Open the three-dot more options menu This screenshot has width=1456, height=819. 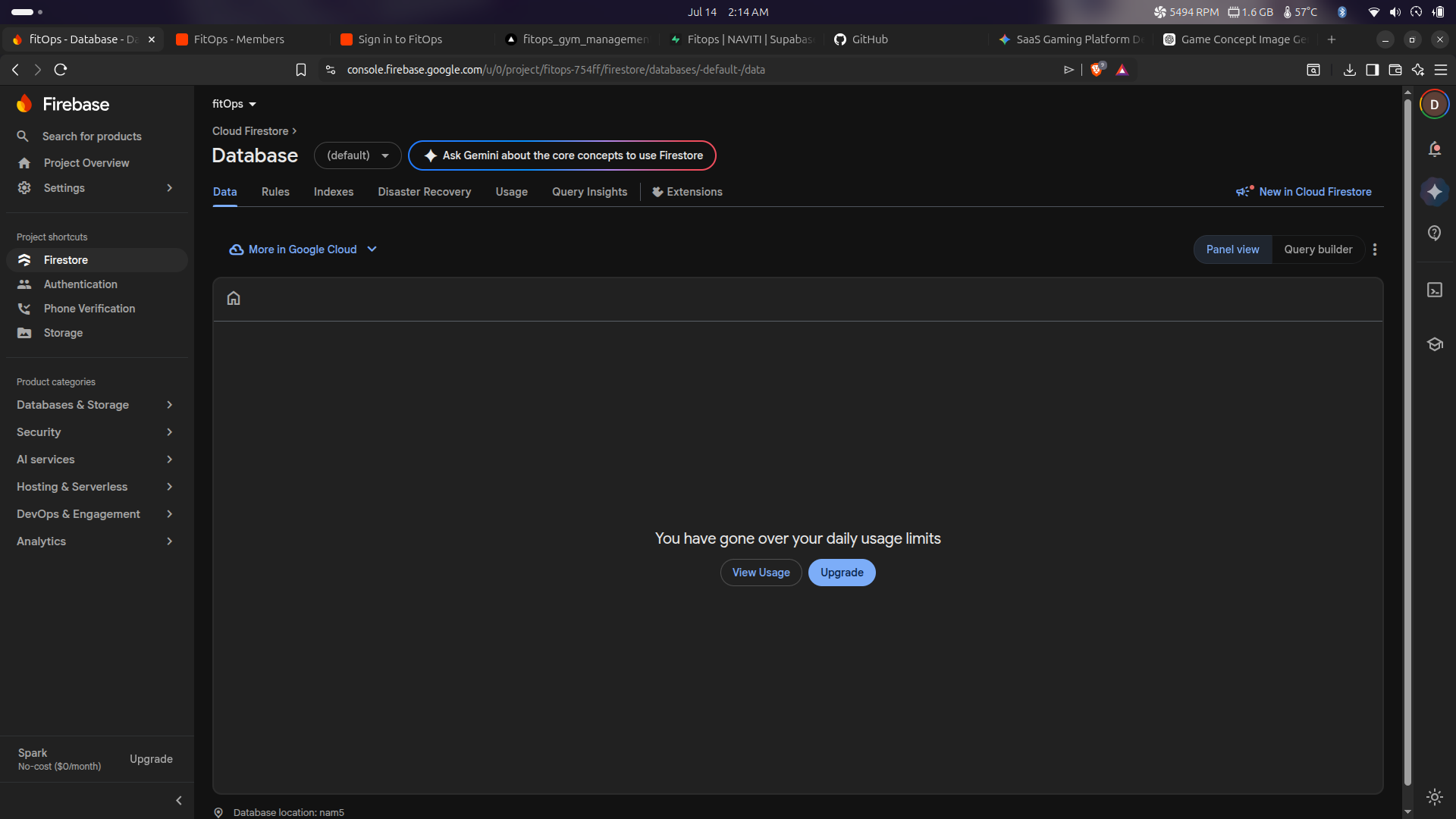[1375, 249]
